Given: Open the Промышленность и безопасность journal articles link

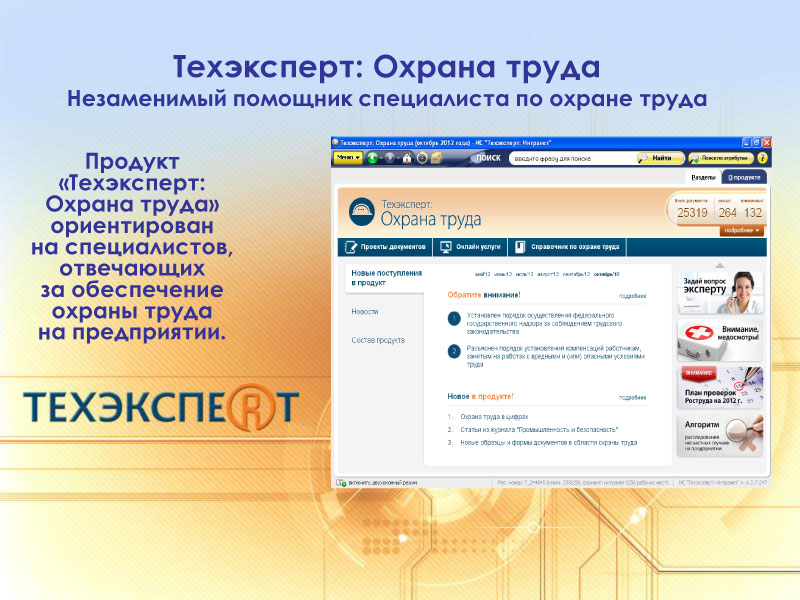Looking at the screenshot, I should click(x=539, y=430).
